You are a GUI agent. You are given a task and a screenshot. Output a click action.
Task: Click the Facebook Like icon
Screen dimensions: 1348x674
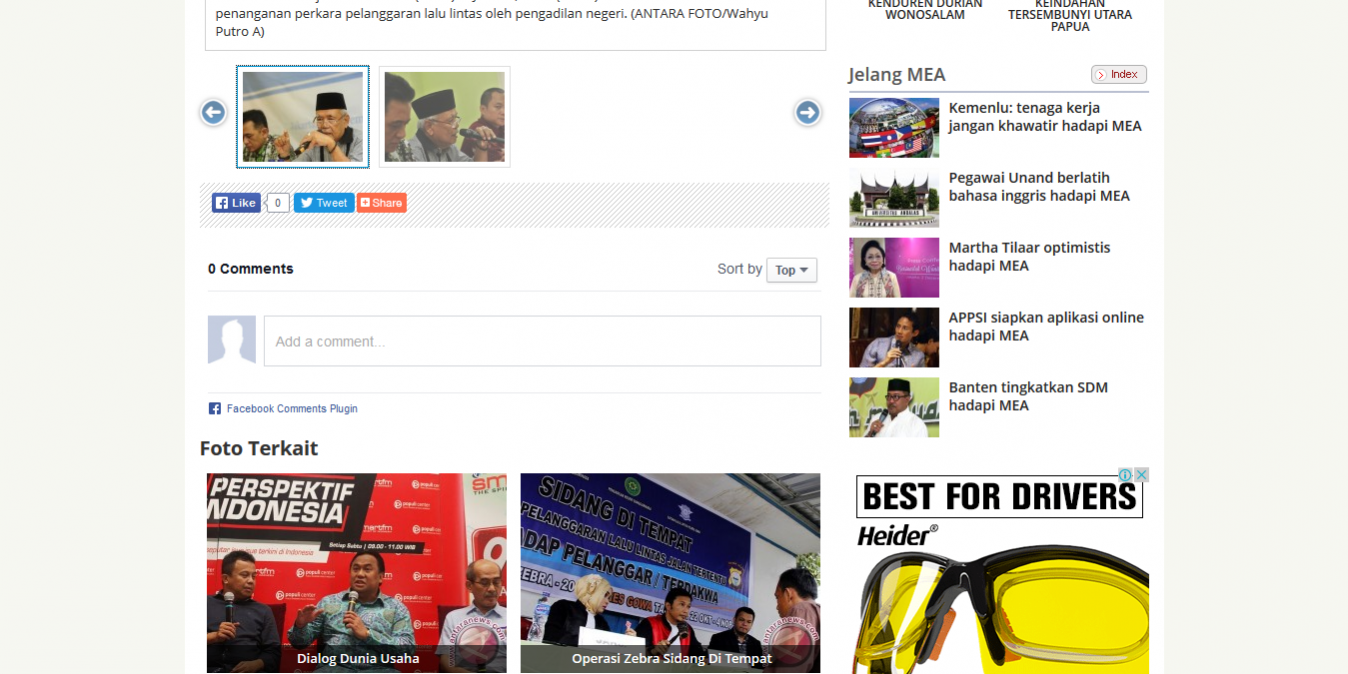pos(220,202)
